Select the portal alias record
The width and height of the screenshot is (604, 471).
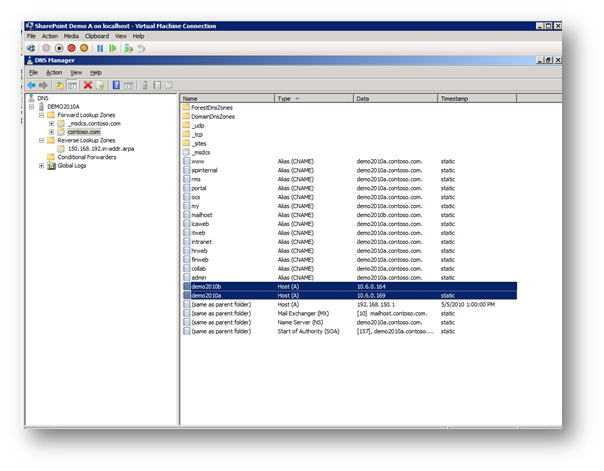click(x=199, y=188)
